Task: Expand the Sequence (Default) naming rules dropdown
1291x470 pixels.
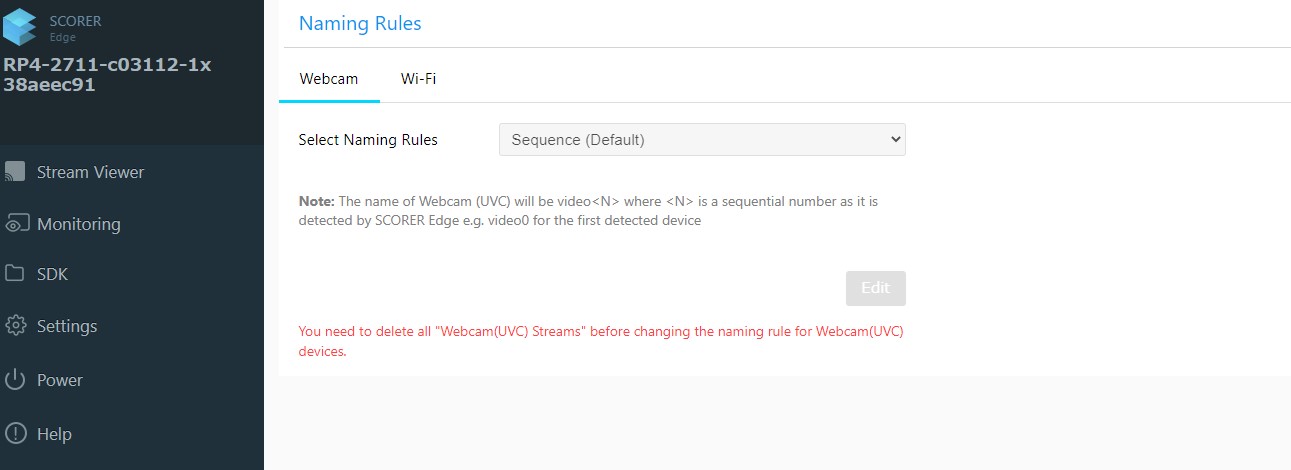Action: click(702, 140)
